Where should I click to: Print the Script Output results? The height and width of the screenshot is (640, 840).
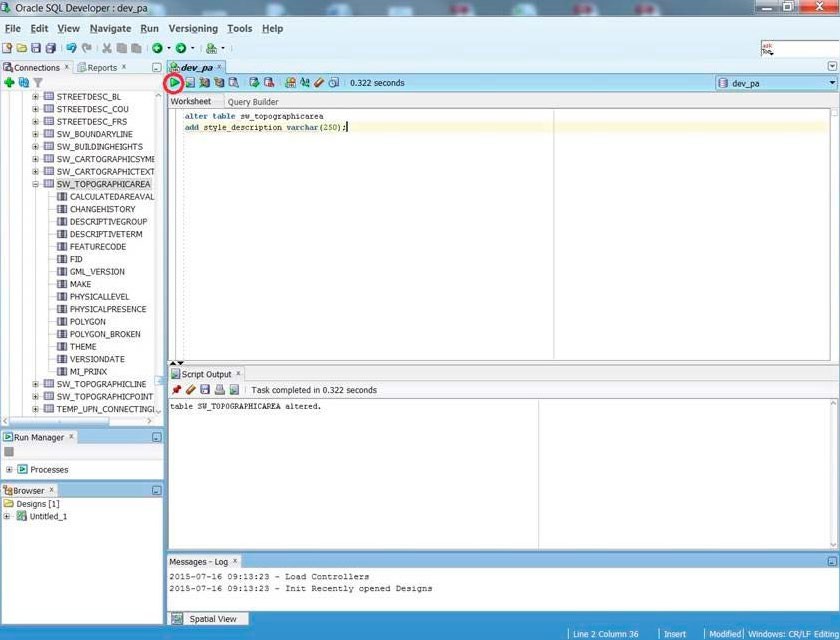[218, 389]
